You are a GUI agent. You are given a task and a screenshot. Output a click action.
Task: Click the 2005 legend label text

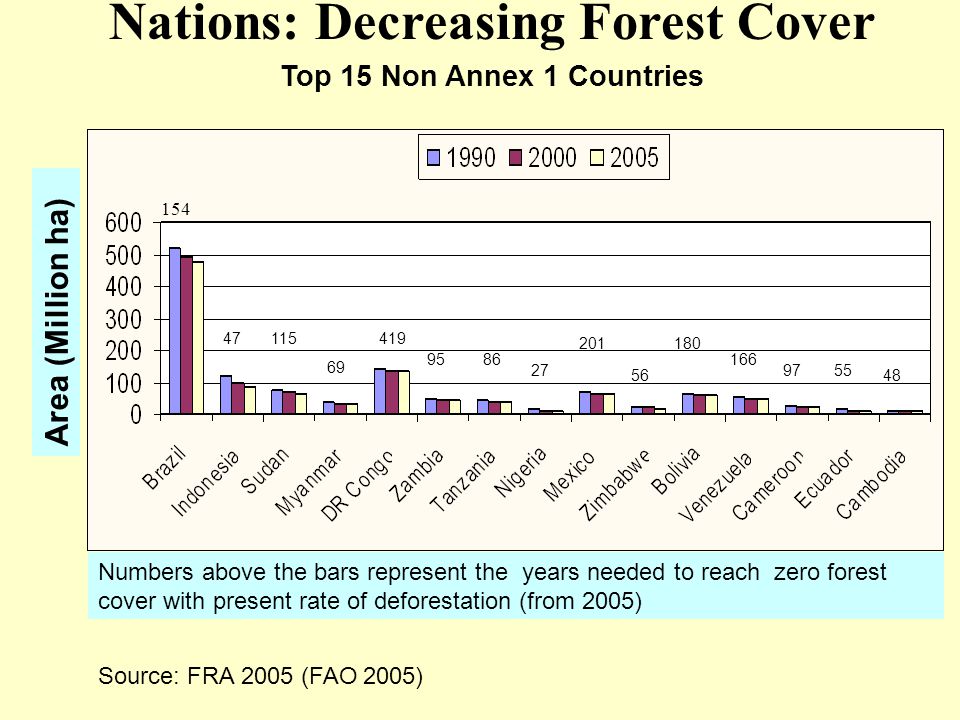coord(634,158)
